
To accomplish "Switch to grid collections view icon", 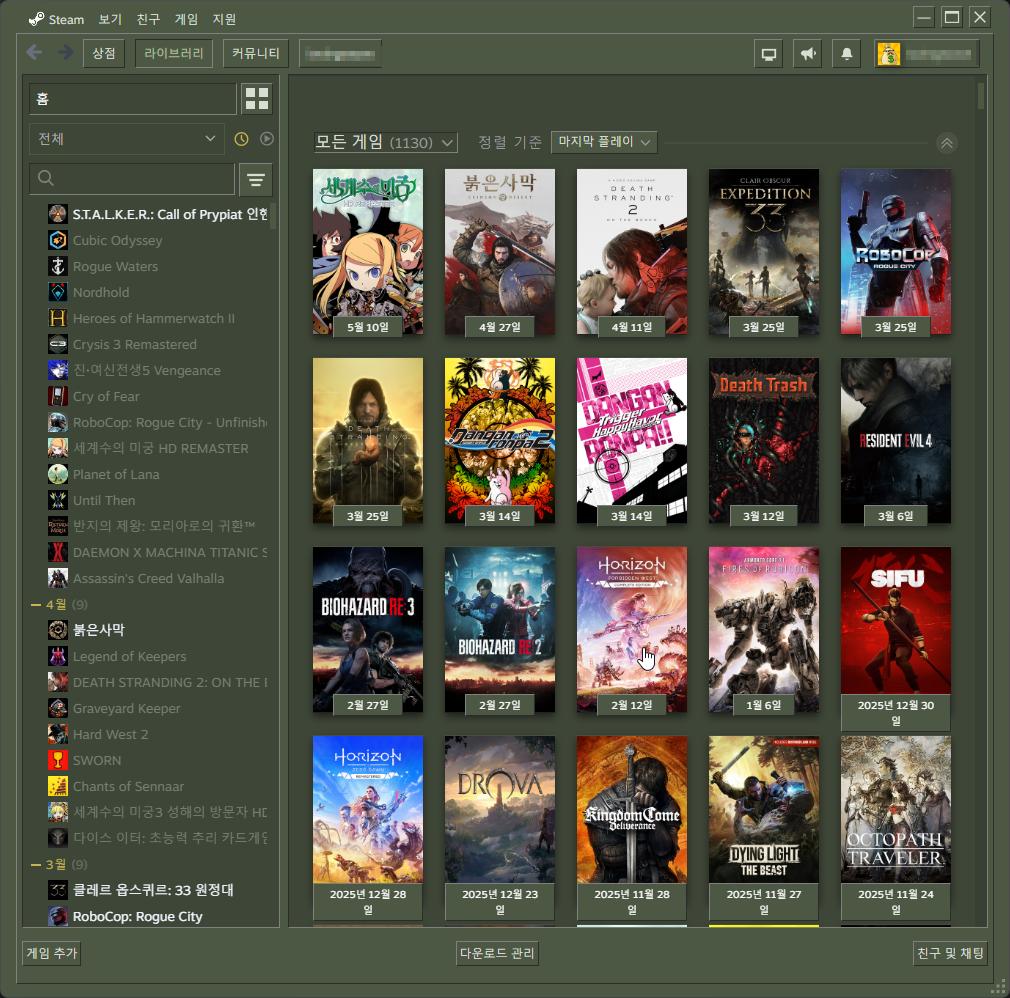I will (x=257, y=99).
